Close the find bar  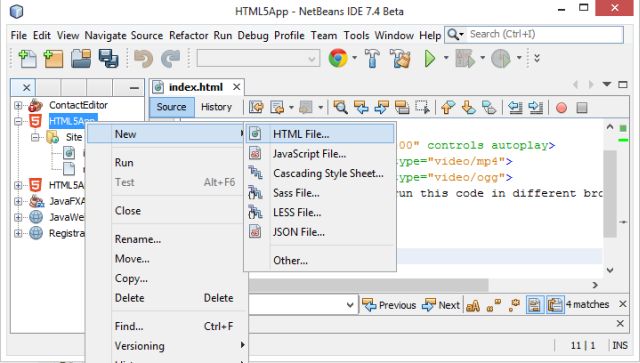[622, 304]
